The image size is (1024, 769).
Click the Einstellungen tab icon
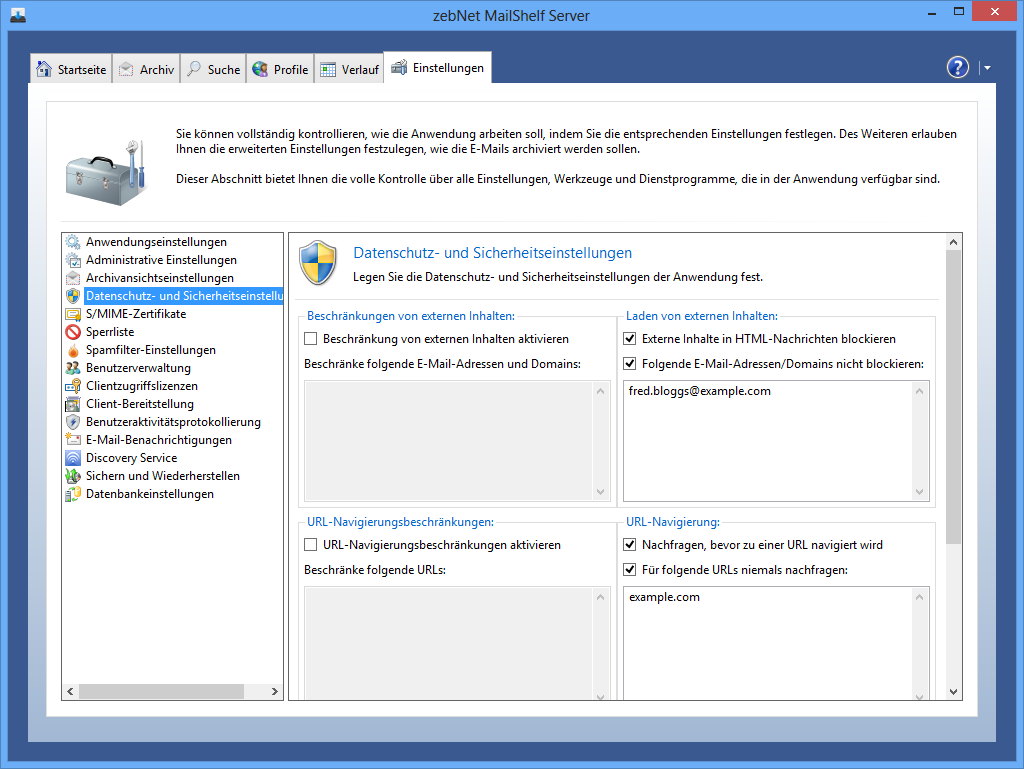tap(399, 67)
